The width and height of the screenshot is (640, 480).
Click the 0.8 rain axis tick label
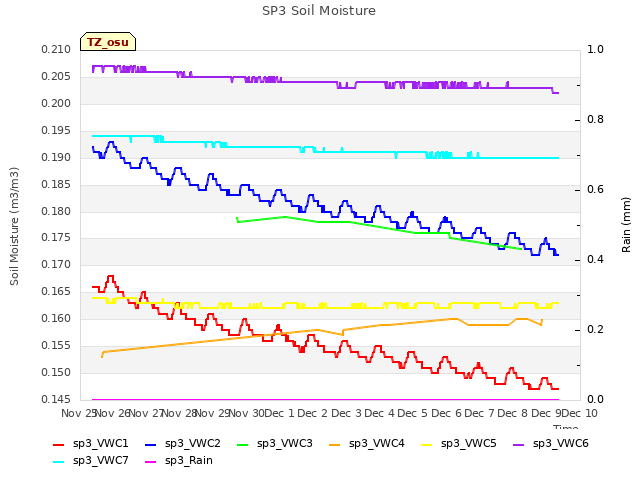click(595, 120)
